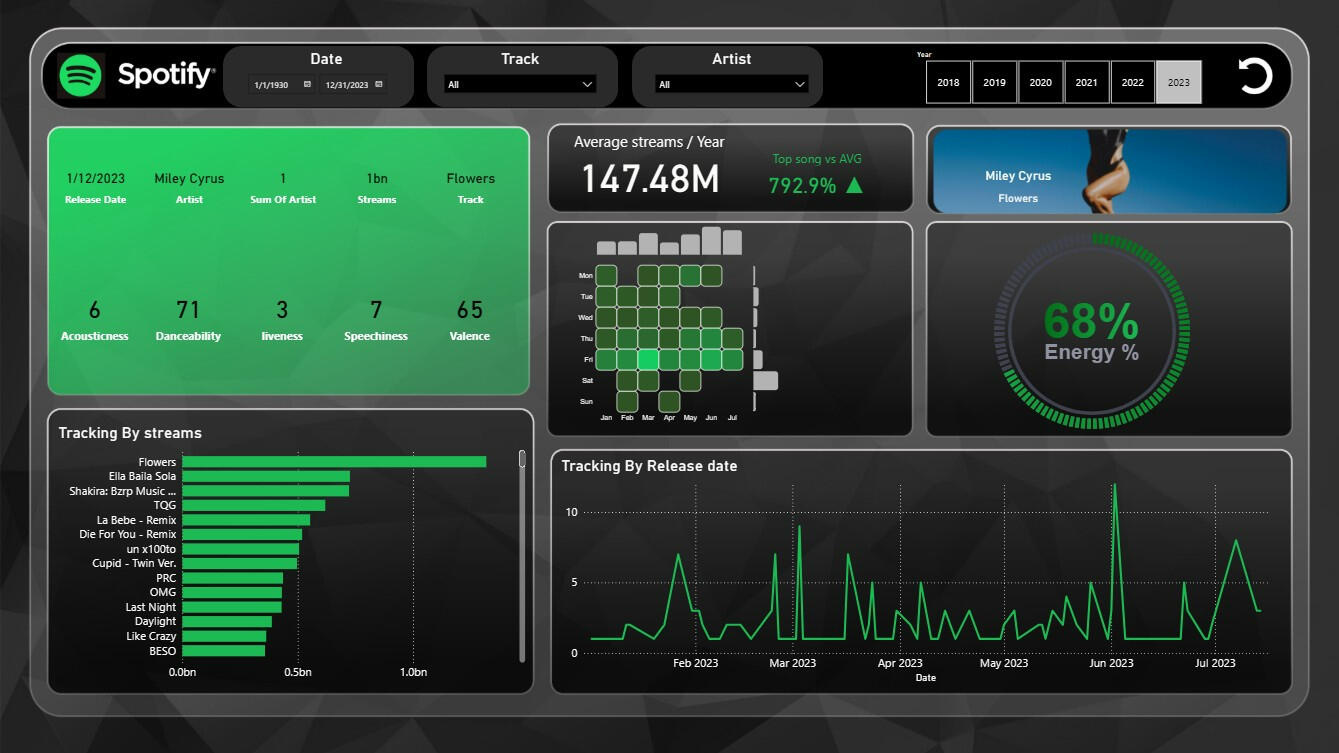This screenshot has width=1339, height=753.
Task: Click the Miley Cyrus Flowers album image
Action: coord(1108,170)
